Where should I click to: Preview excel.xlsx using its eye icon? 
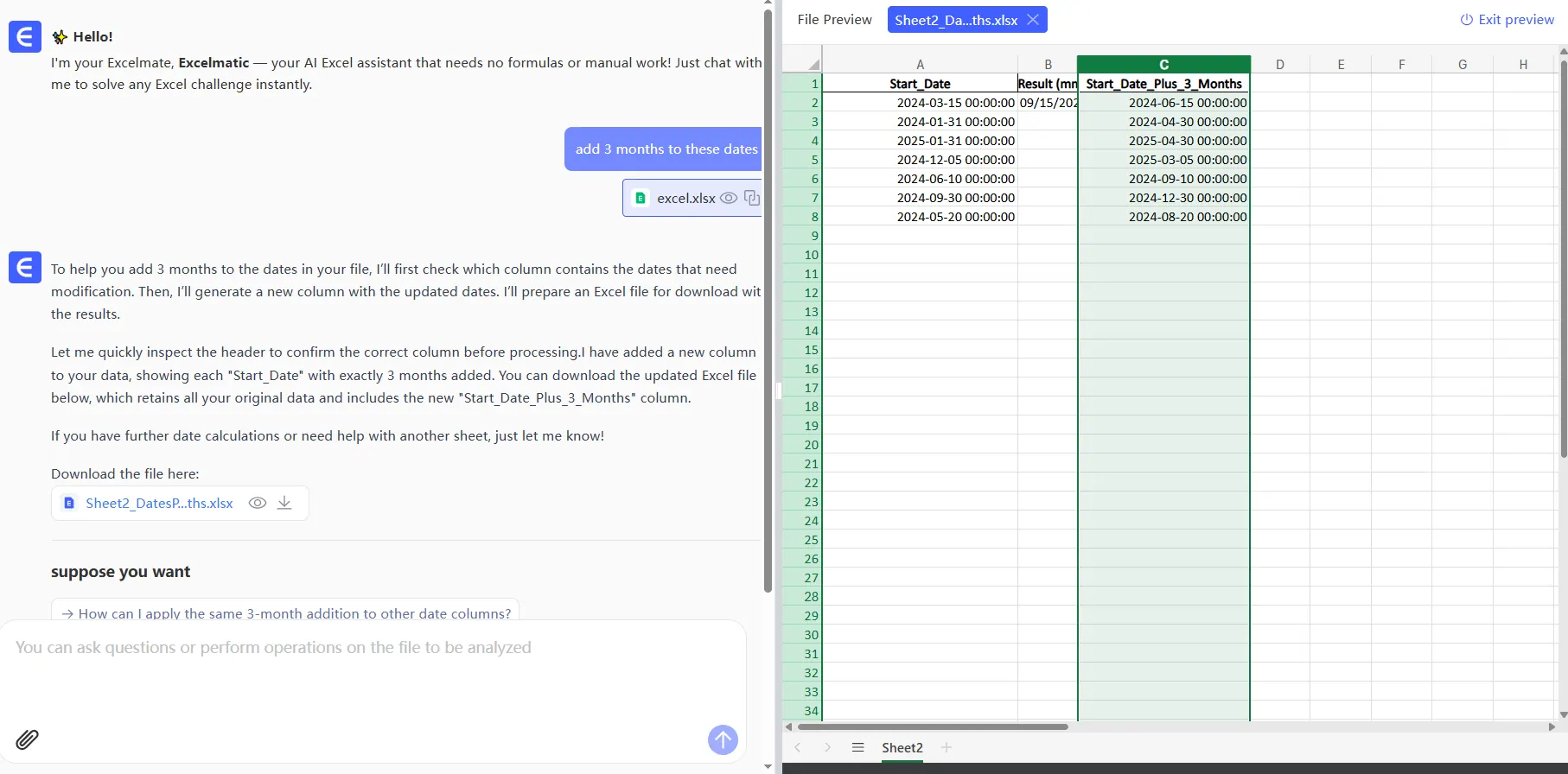click(x=729, y=198)
